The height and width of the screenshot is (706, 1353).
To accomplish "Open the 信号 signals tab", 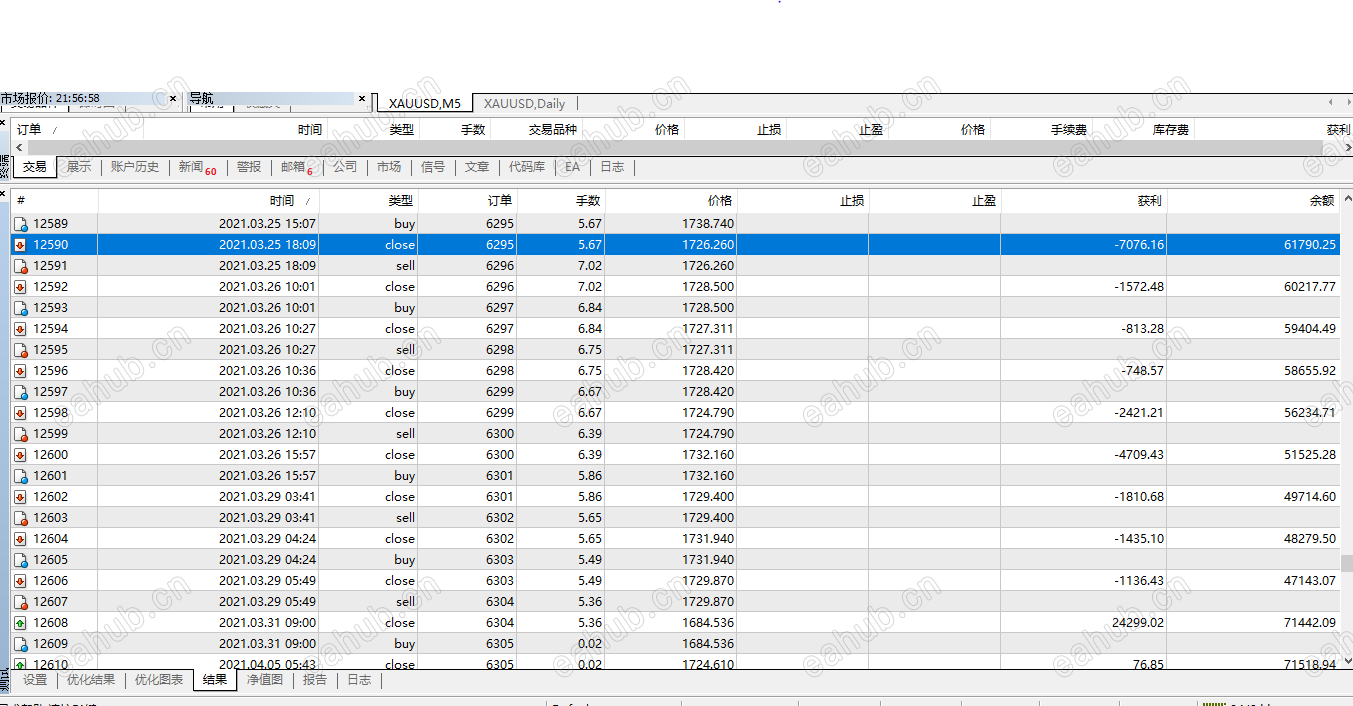I will pyautogui.click(x=433, y=167).
